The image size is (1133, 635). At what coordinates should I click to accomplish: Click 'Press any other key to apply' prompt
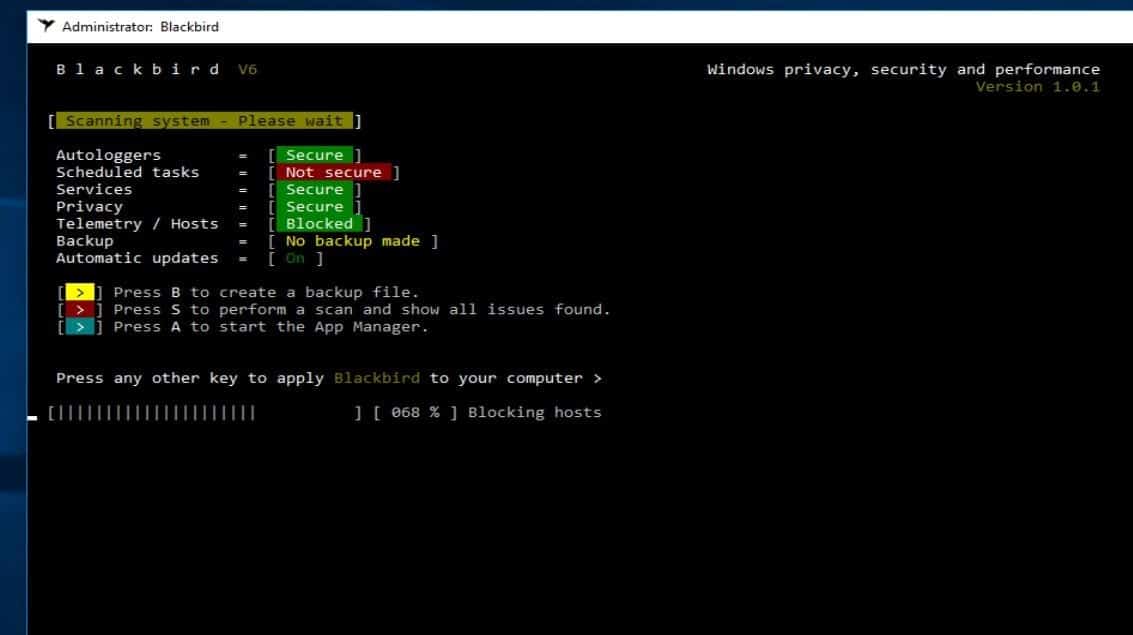(x=329, y=379)
